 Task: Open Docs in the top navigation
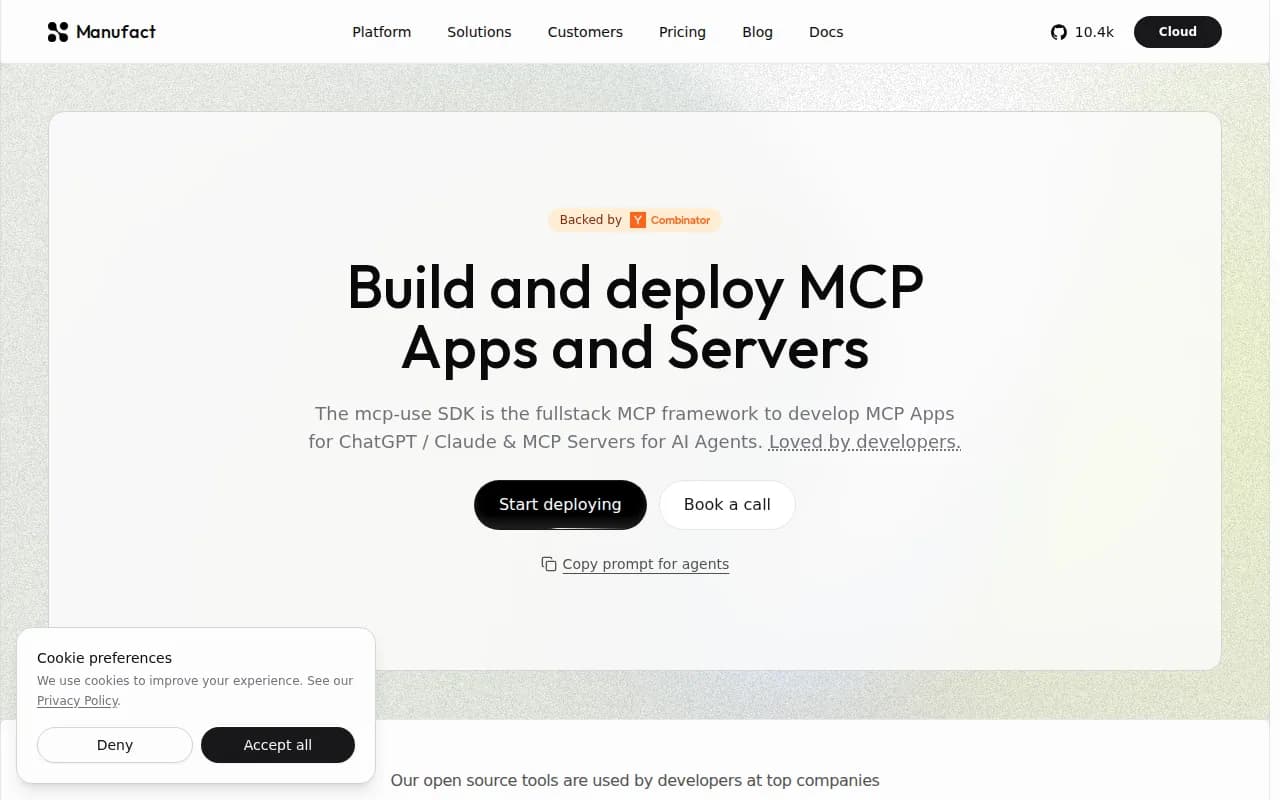point(826,32)
